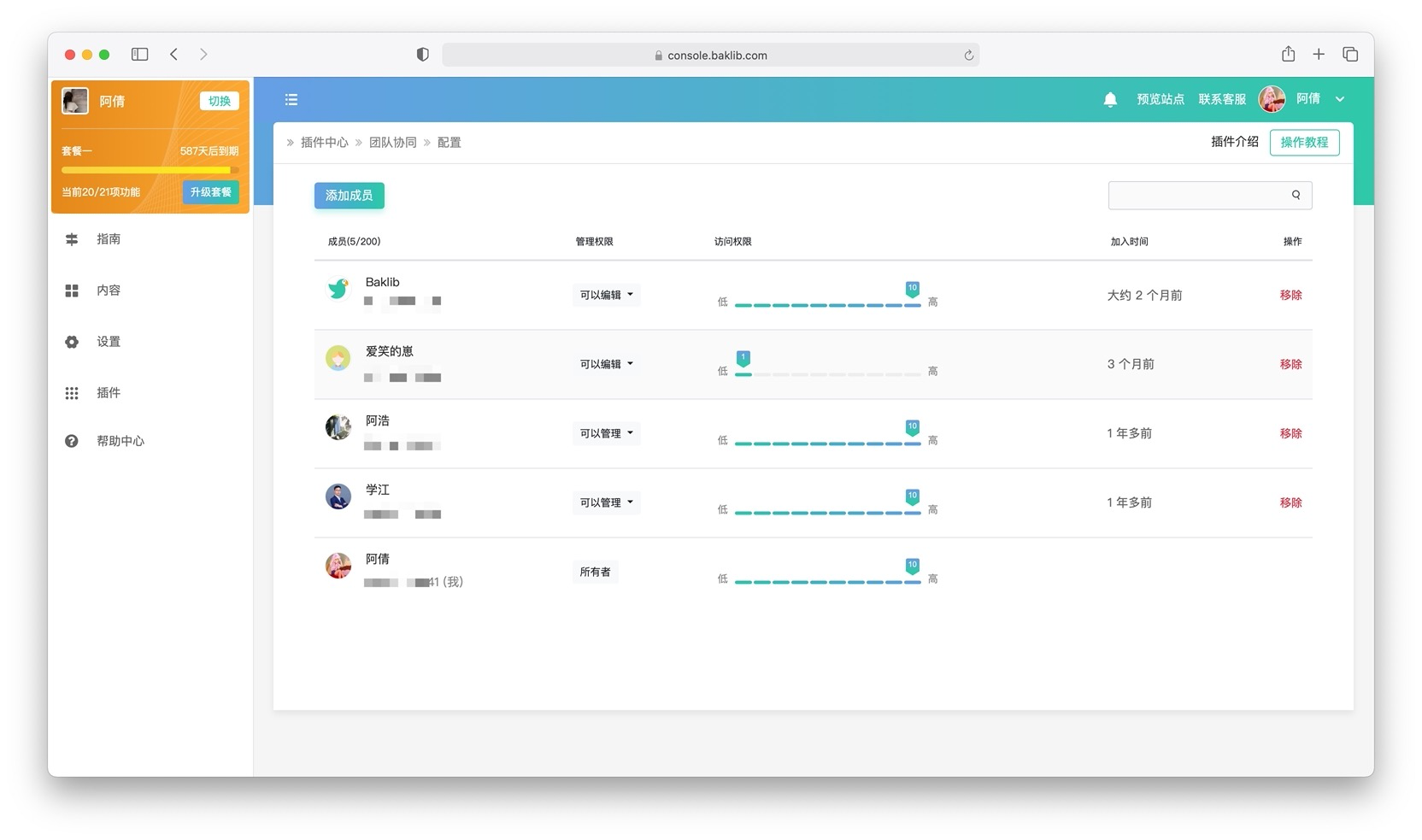Click the 当前20/21项功能 text
The width and height of the screenshot is (1422, 840).
[x=101, y=192]
